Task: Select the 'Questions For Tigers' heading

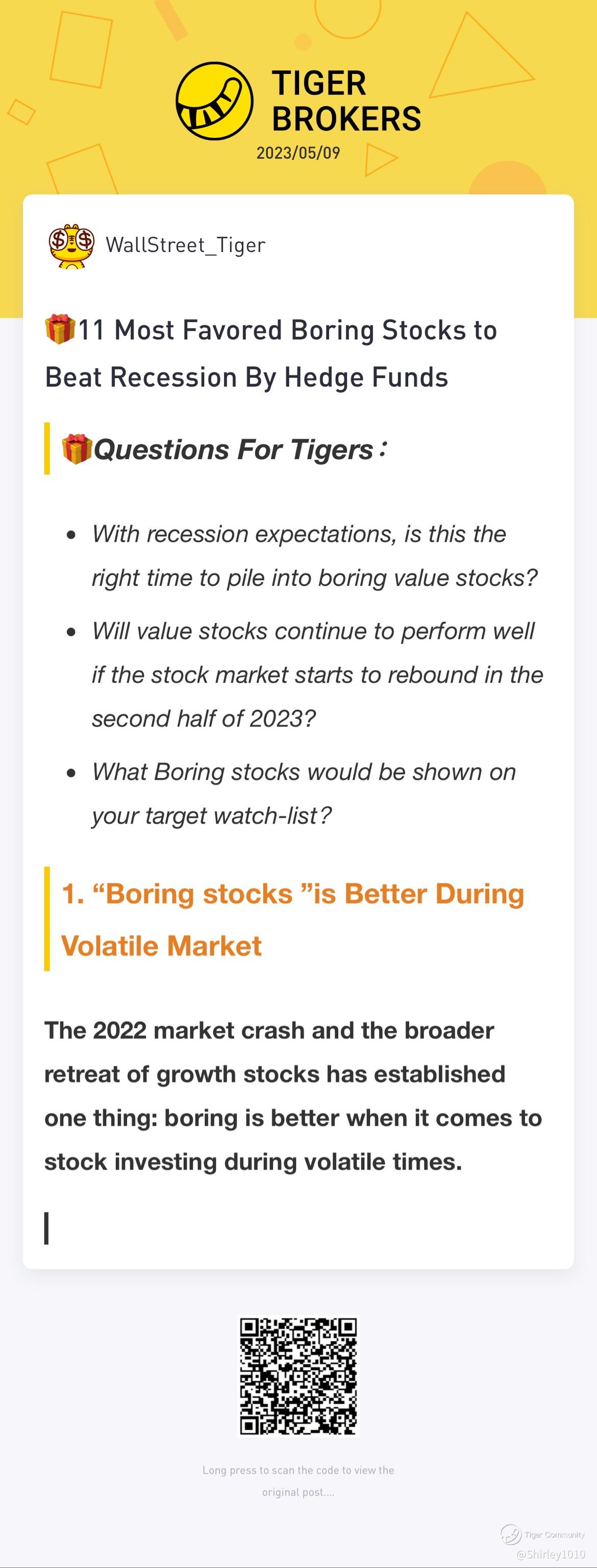Action: pyautogui.click(x=240, y=450)
